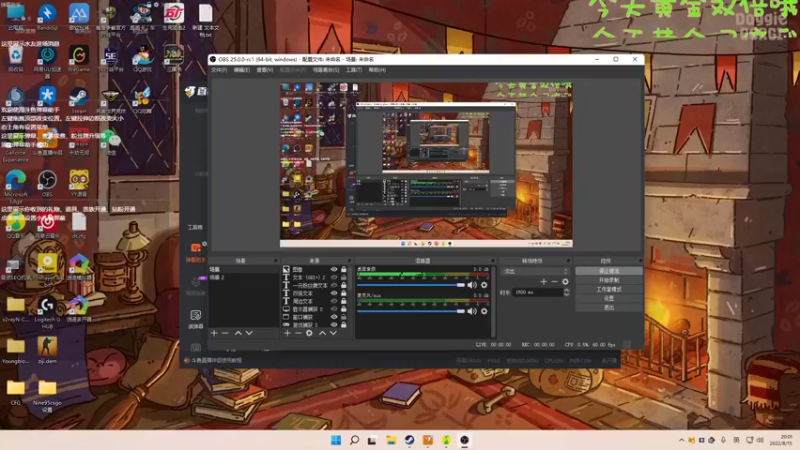Open source properties gear in Sources toolbar

coord(309,333)
